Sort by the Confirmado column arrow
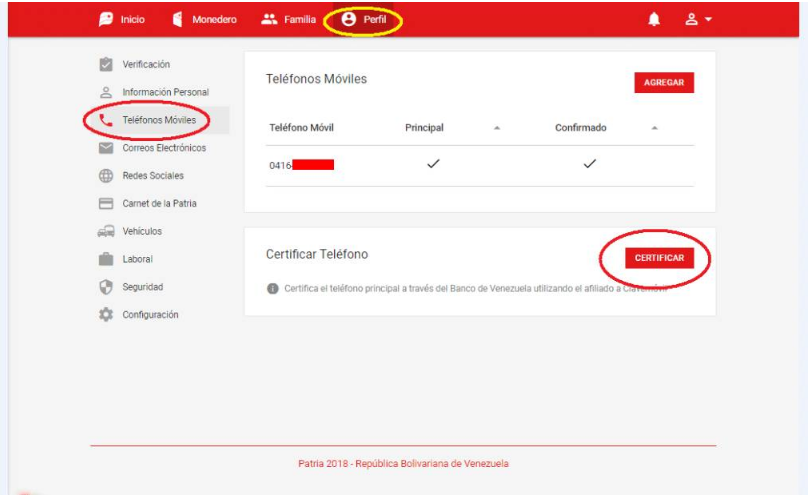Image resolution: width=810 pixels, height=501 pixels. pyautogui.click(x=654, y=129)
